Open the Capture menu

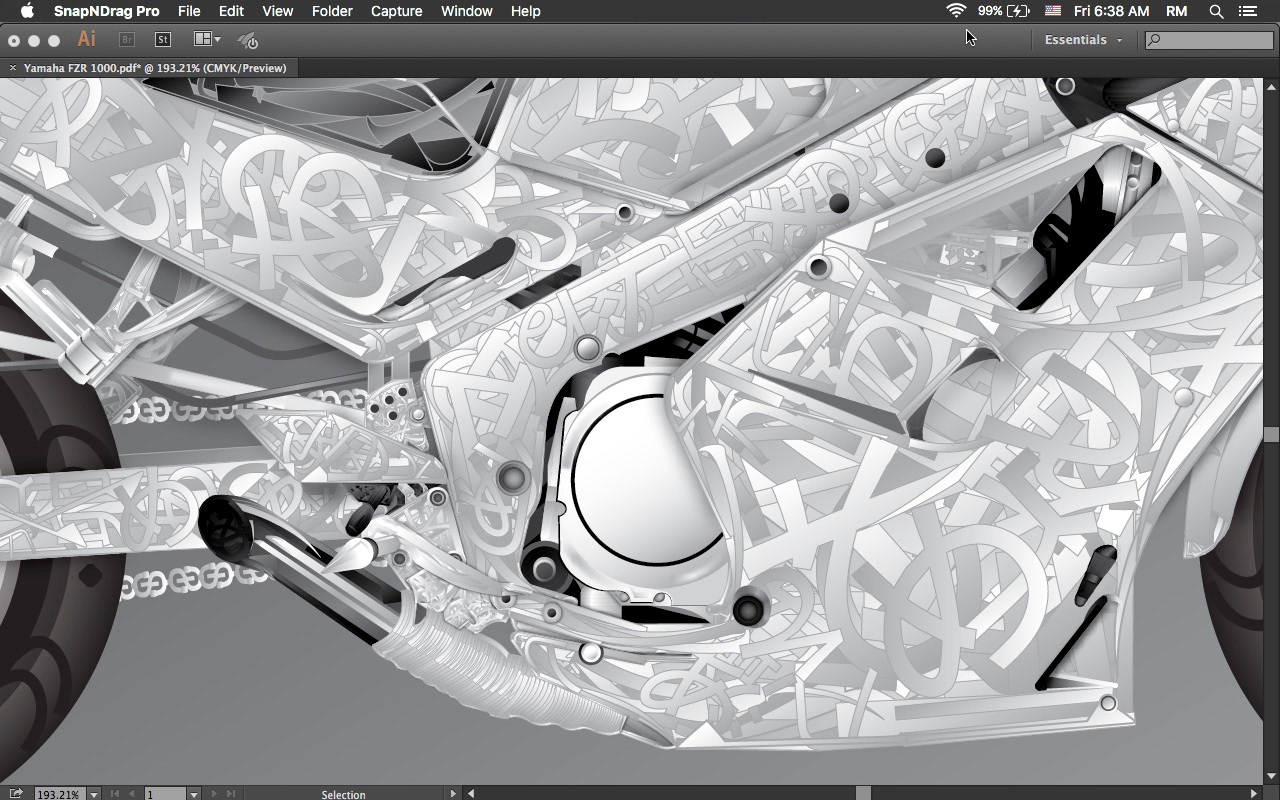pos(396,11)
